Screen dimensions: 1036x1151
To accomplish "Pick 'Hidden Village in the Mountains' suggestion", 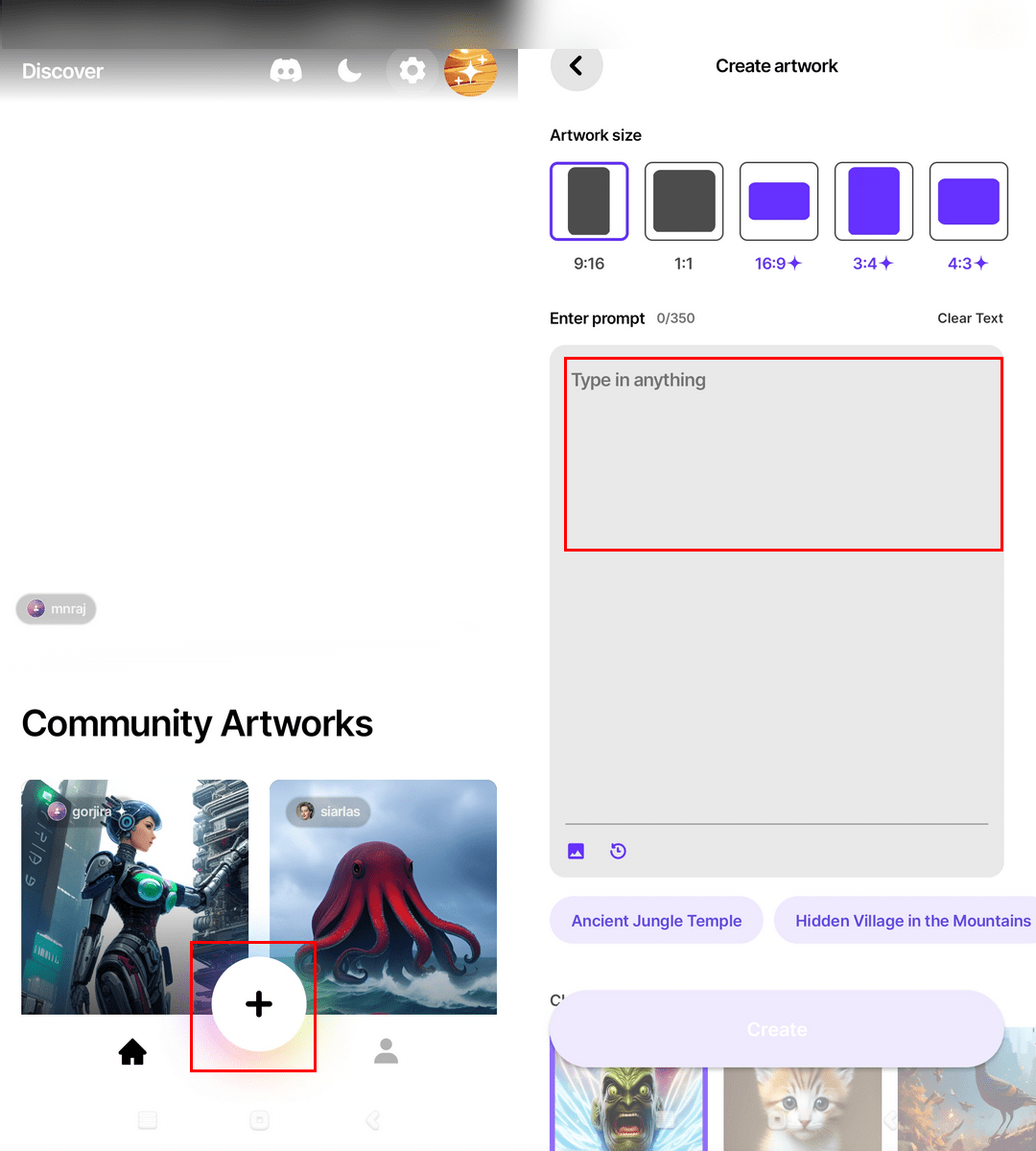I will tap(911, 921).
